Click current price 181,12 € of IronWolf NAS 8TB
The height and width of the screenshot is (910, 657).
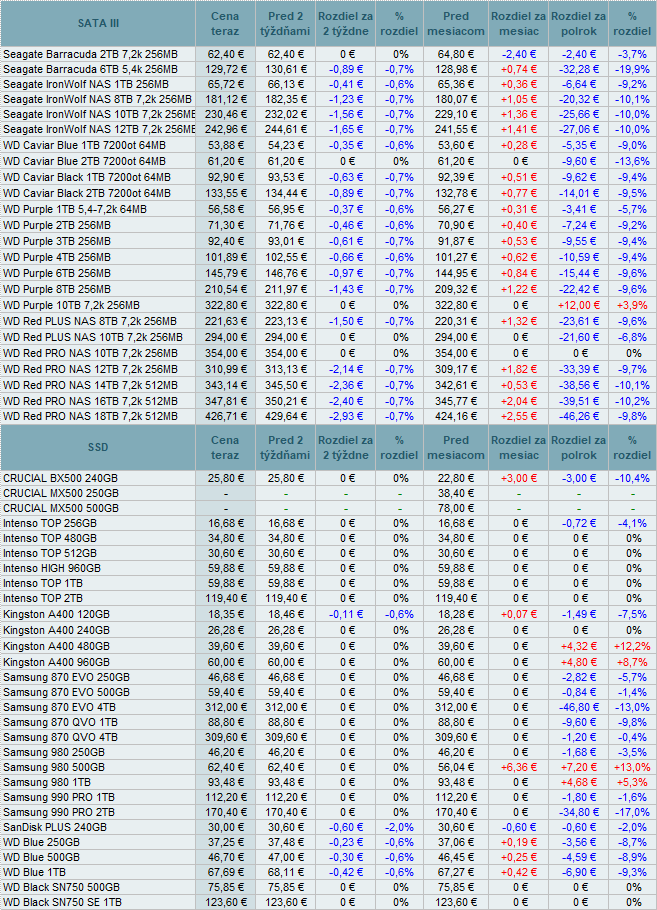coord(225,99)
